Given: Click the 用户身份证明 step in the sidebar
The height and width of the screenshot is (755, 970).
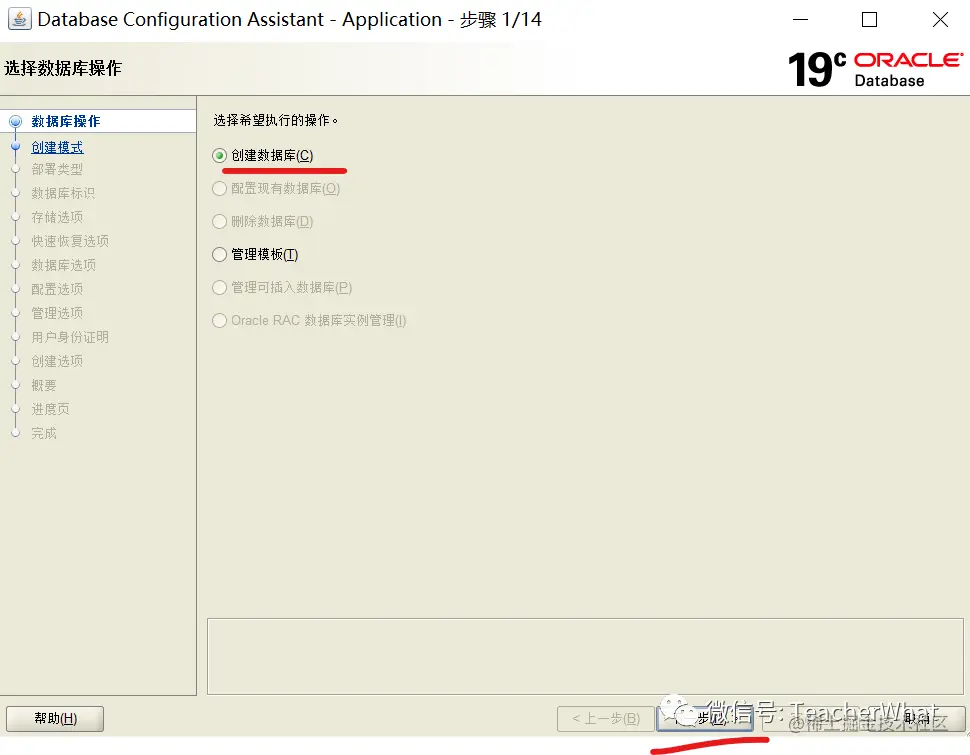Looking at the screenshot, I should (x=70, y=337).
